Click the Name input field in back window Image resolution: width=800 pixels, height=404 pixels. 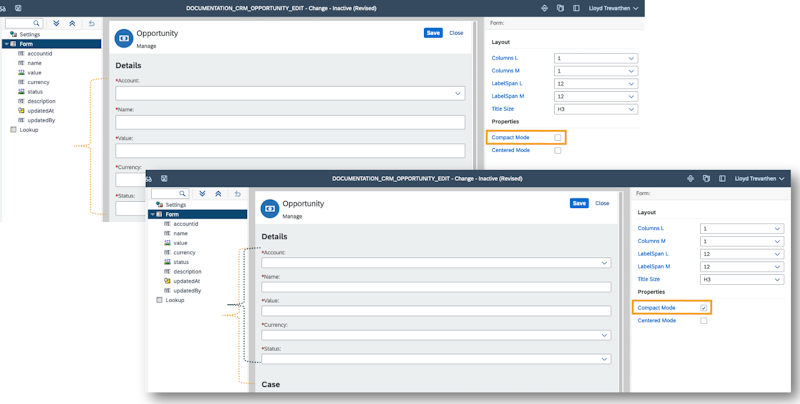pos(290,122)
